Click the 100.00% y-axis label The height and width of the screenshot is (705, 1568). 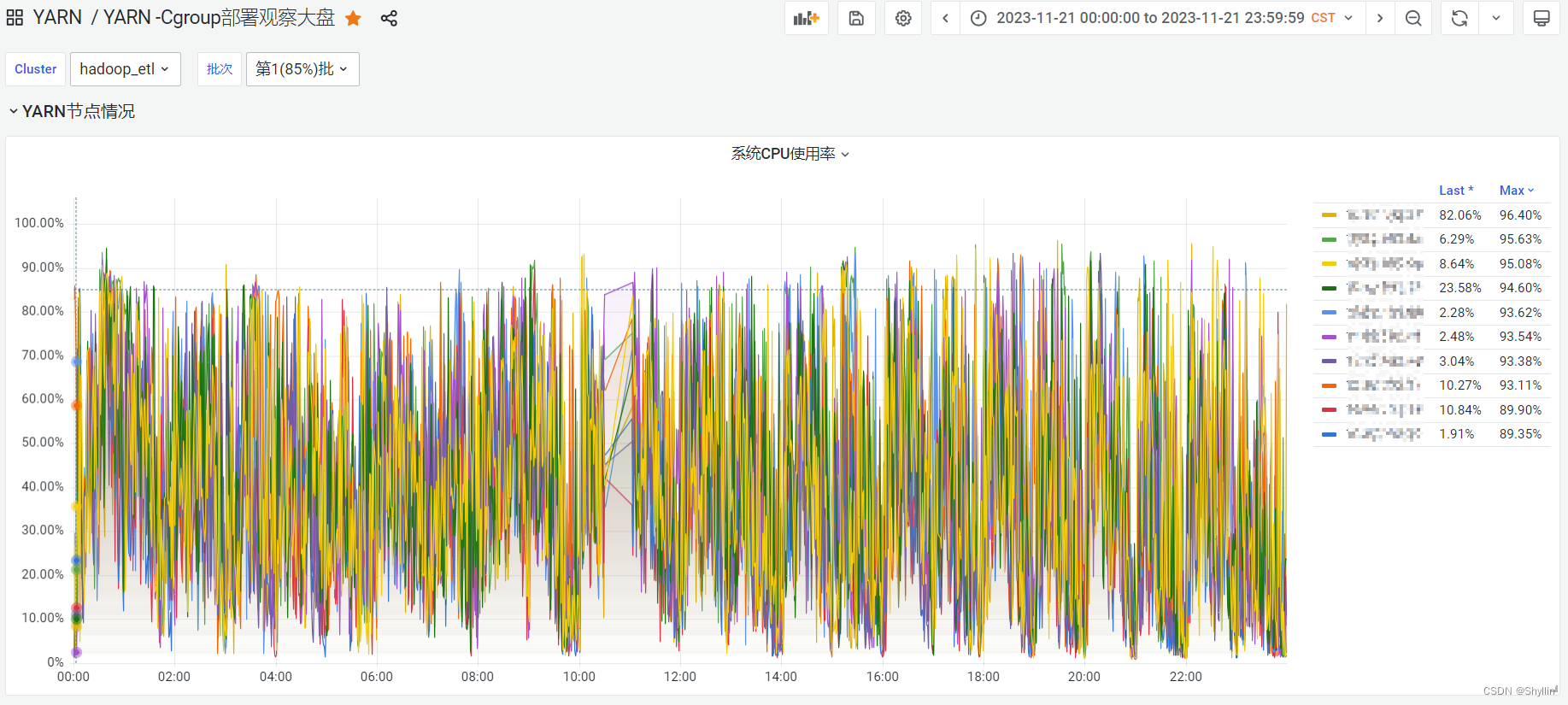pos(39,223)
